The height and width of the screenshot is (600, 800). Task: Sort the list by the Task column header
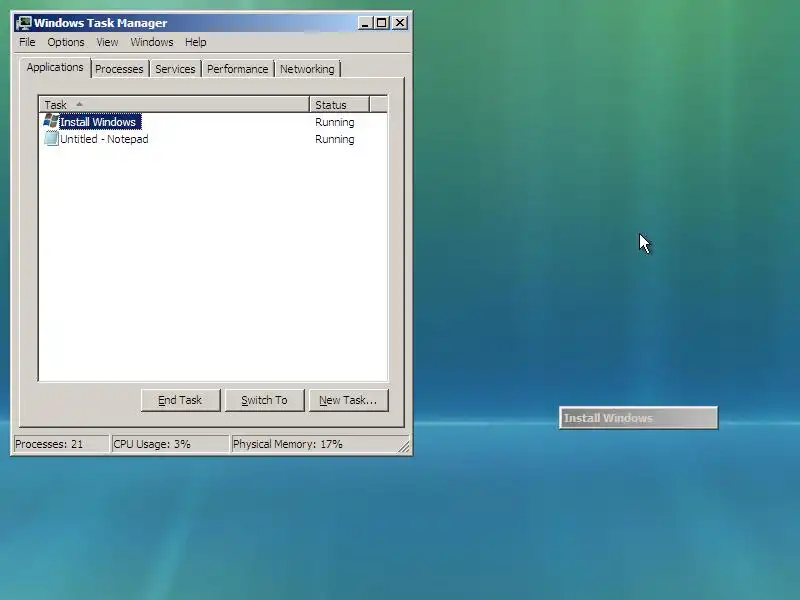pyautogui.click(x=174, y=105)
